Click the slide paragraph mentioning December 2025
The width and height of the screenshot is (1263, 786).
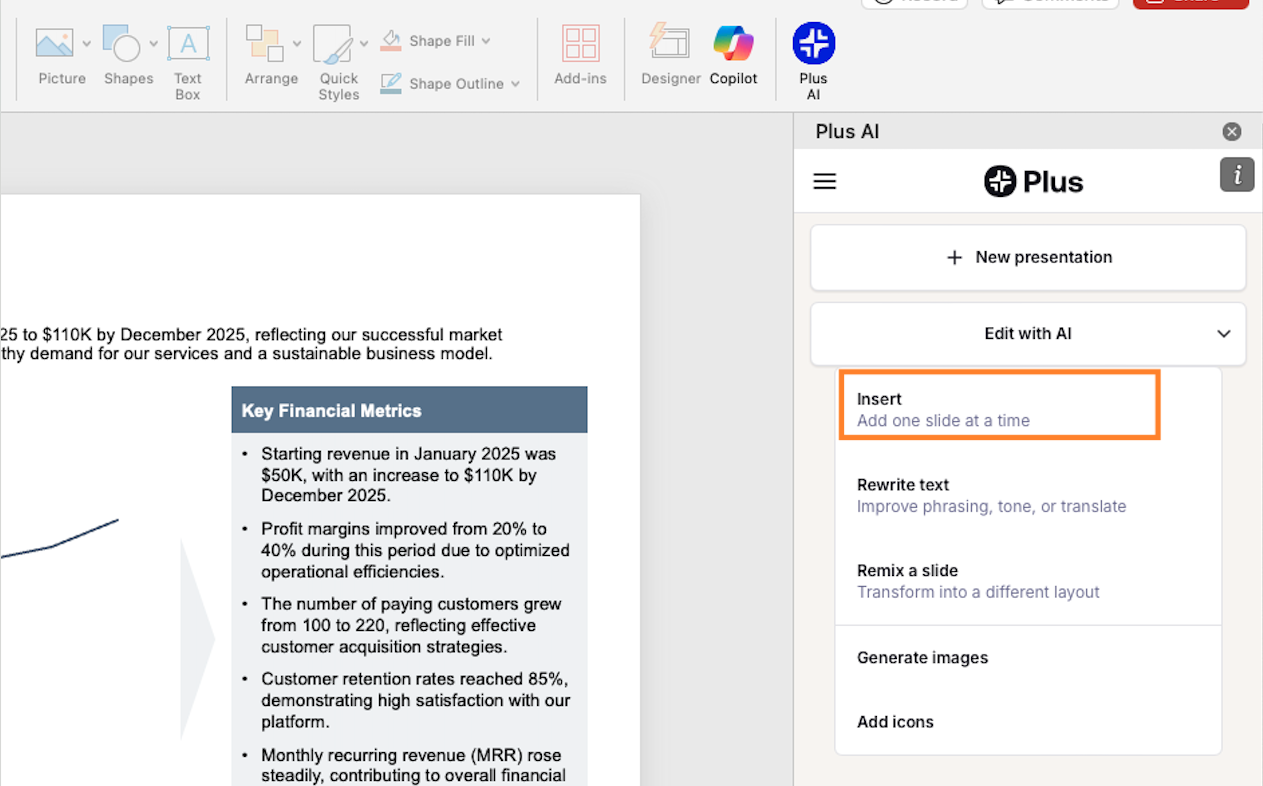[251, 344]
